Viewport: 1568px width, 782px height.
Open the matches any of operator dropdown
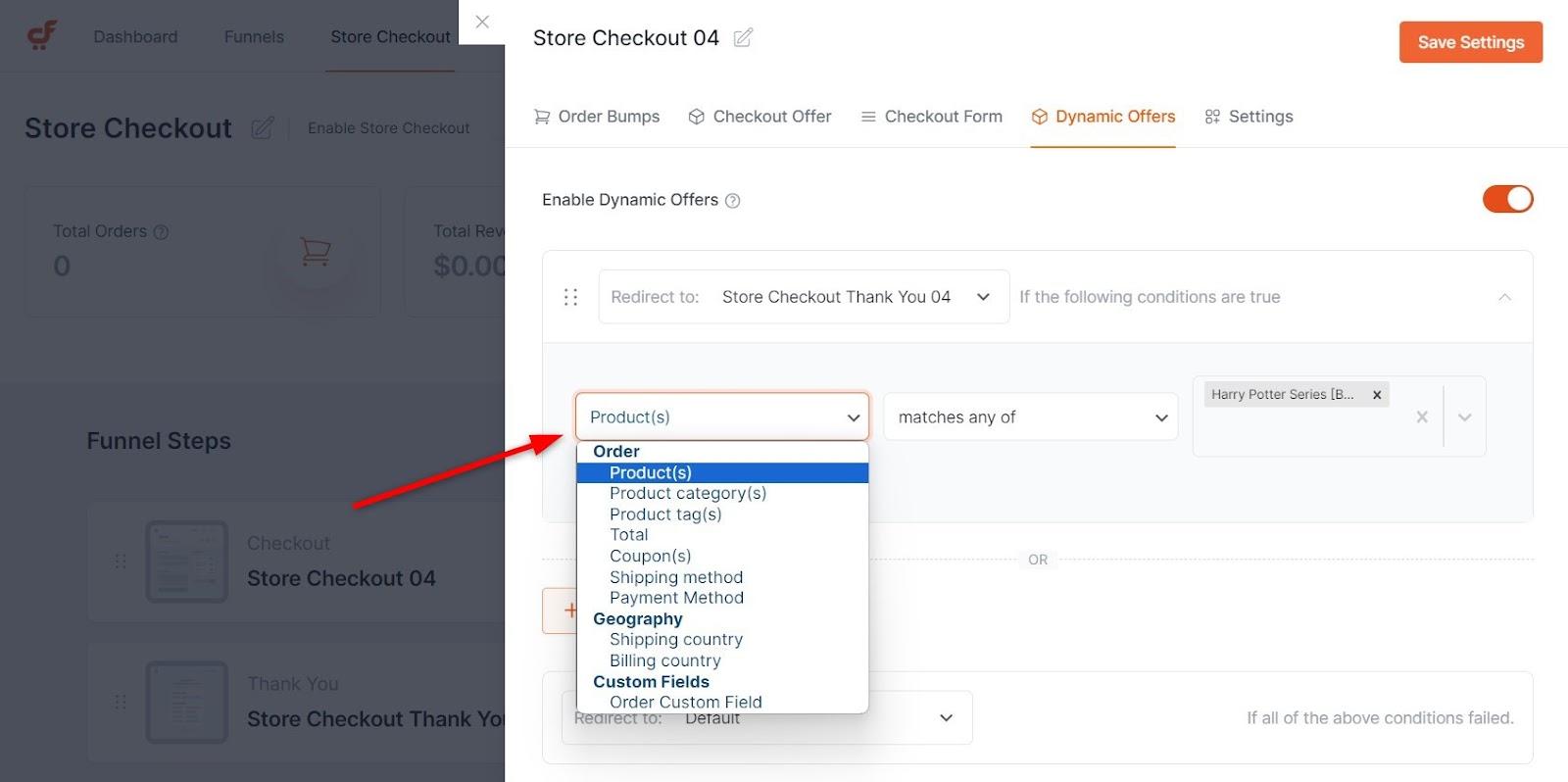pos(1030,417)
